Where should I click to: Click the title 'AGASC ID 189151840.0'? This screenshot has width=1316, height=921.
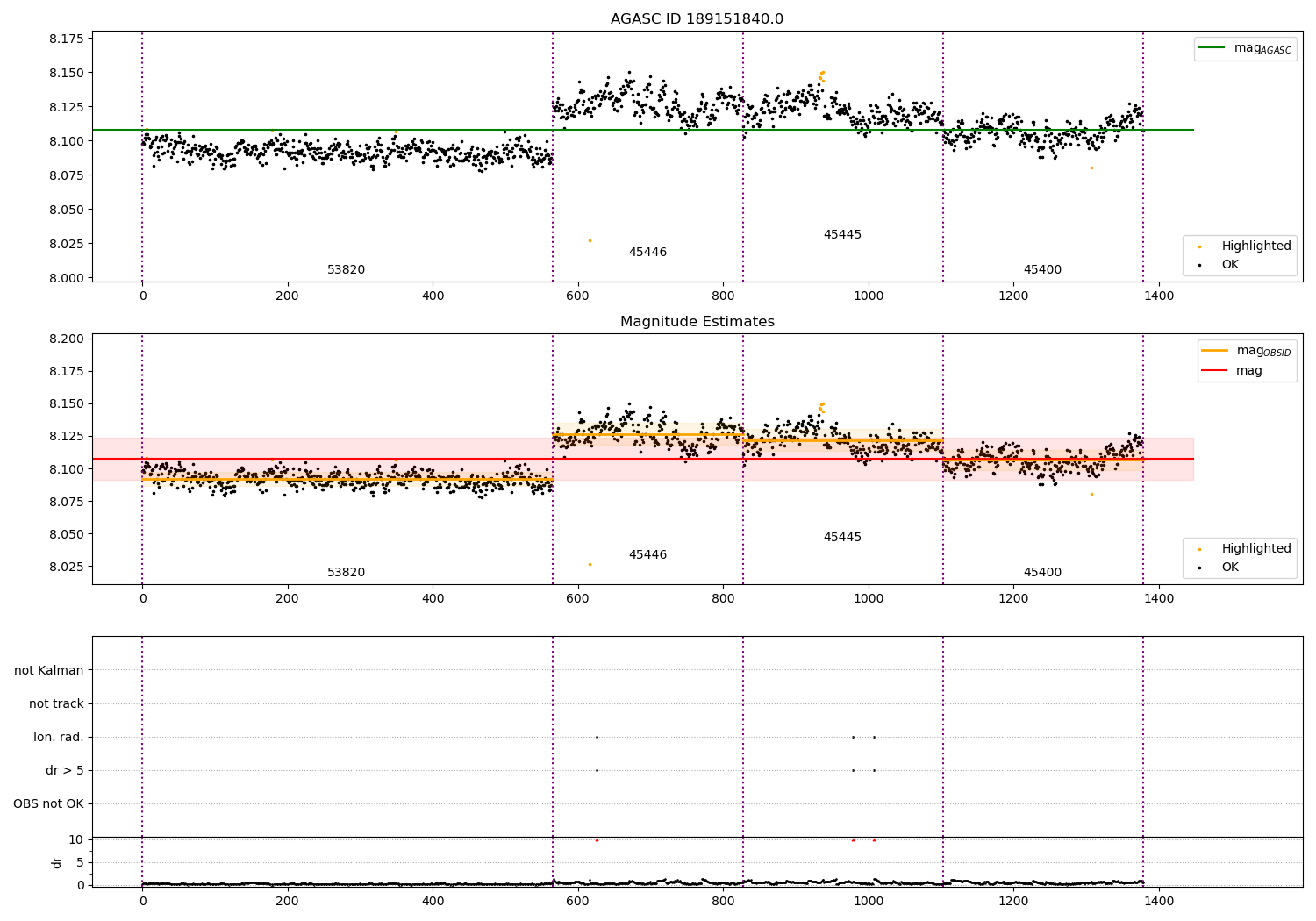tap(697, 19)
